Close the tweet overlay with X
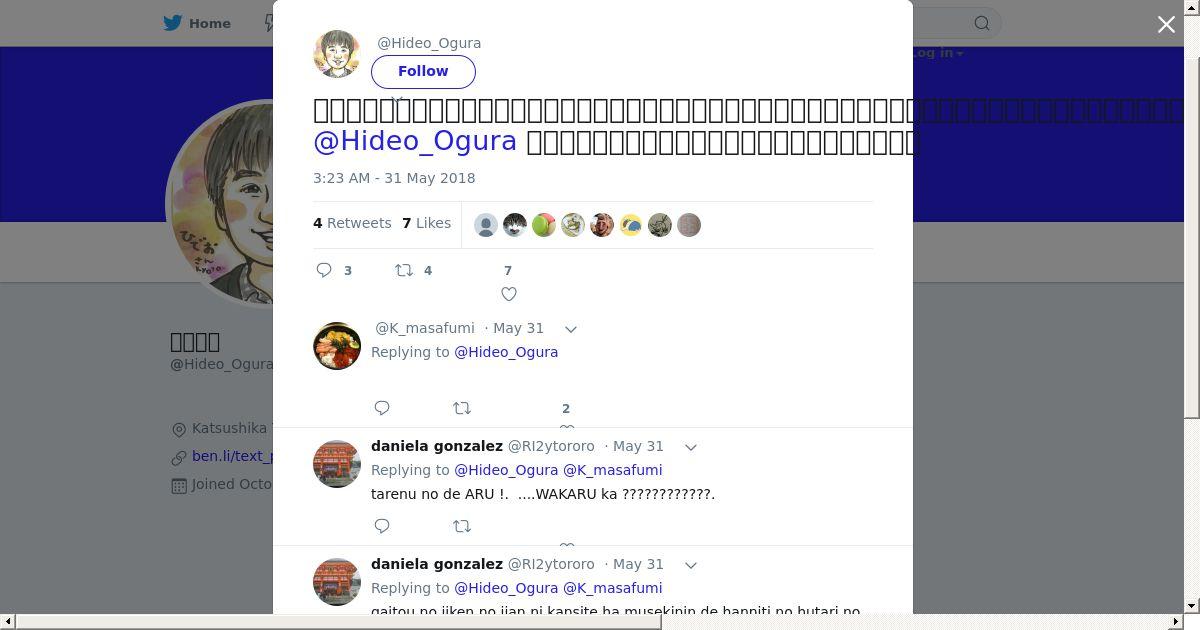 coord(1166,24)
